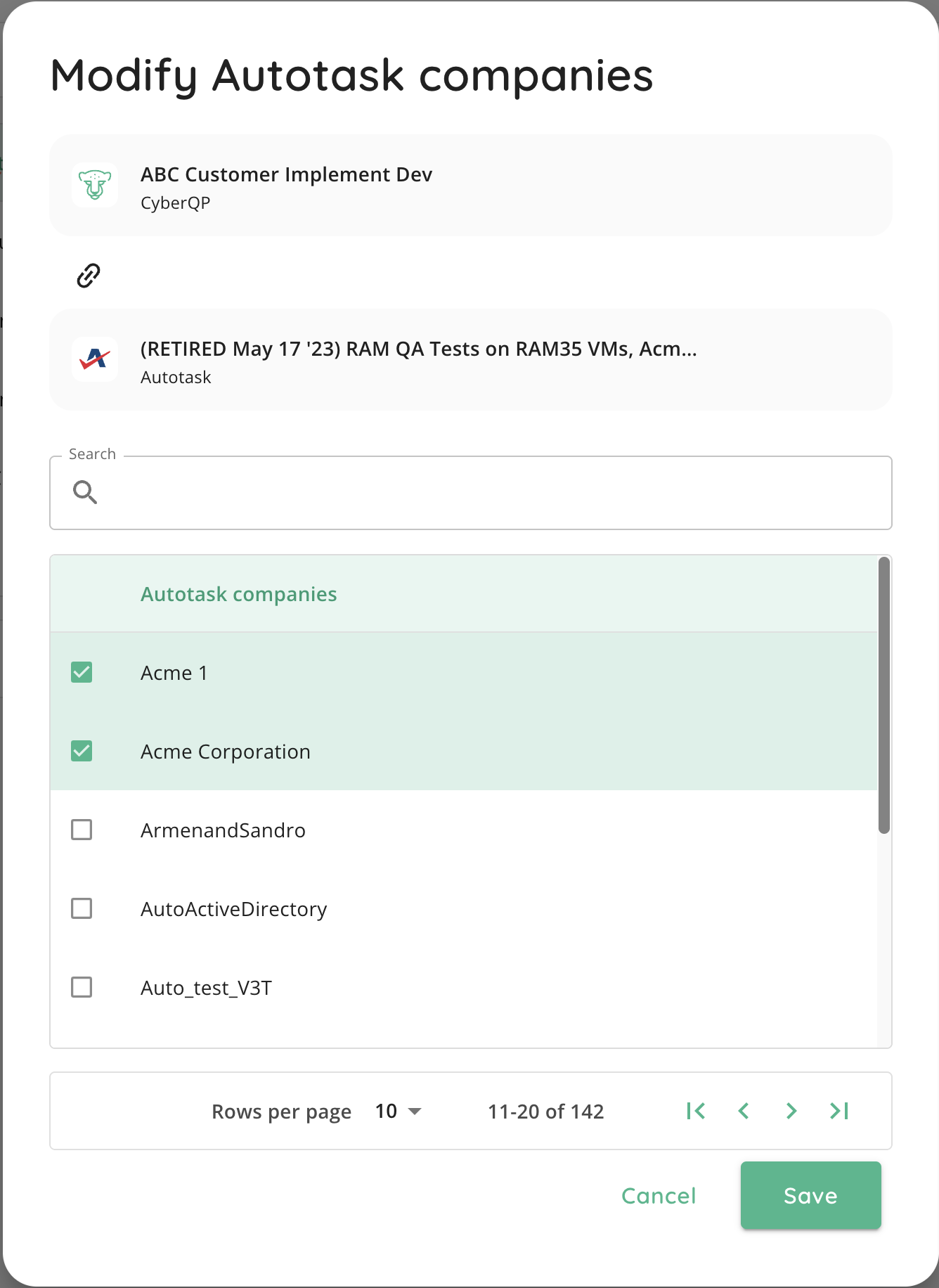This screenshot has width=939, height=1288.
Task: Click the CyberQP subtitle text
Action: point(175,202)
